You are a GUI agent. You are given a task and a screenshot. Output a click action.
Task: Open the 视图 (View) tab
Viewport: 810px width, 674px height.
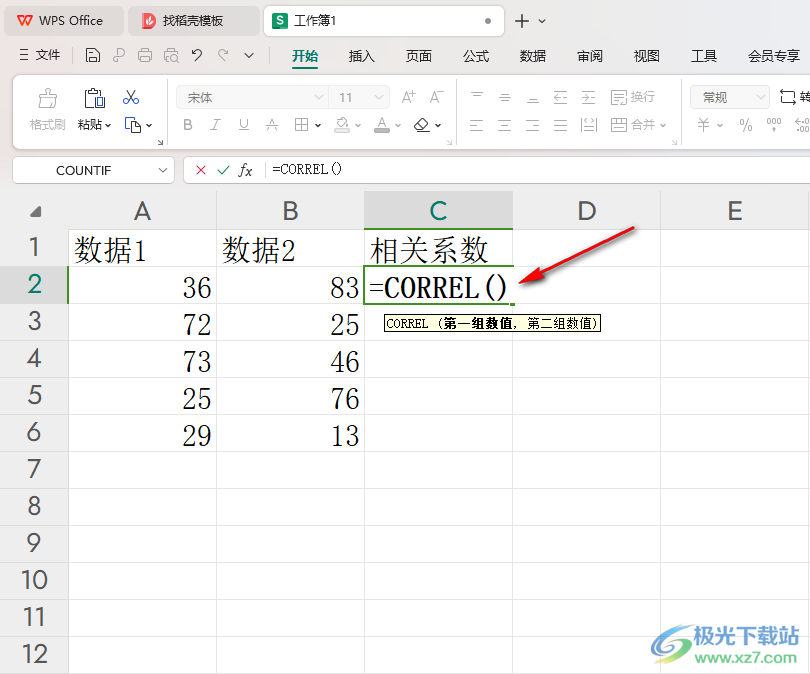pos(646,55)
